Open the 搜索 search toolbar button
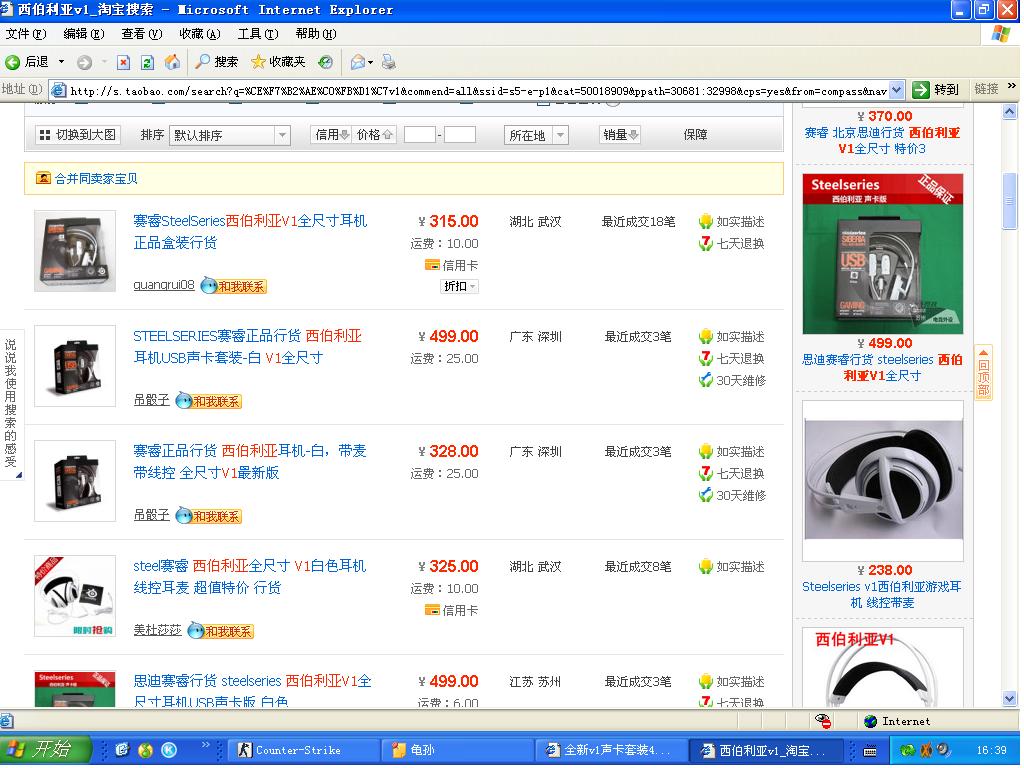The height and width of the screenshot is (768, 1024). coord(217,62)
